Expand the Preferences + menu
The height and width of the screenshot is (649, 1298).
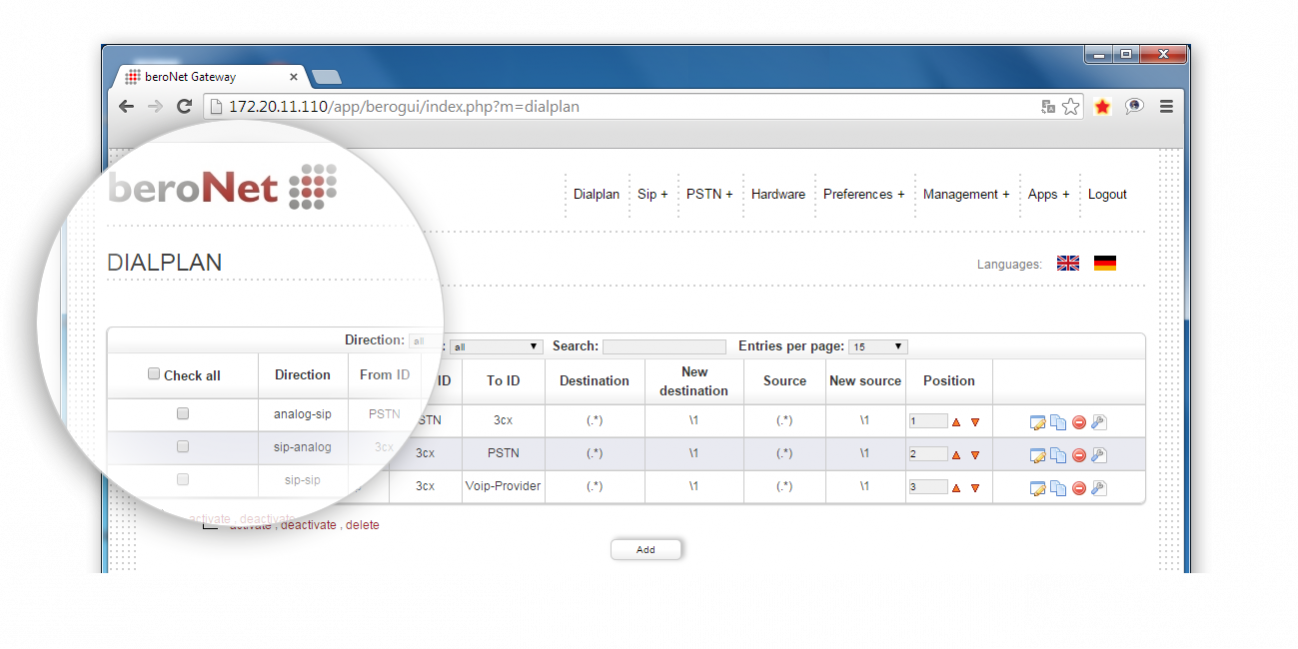coord(864,194)
